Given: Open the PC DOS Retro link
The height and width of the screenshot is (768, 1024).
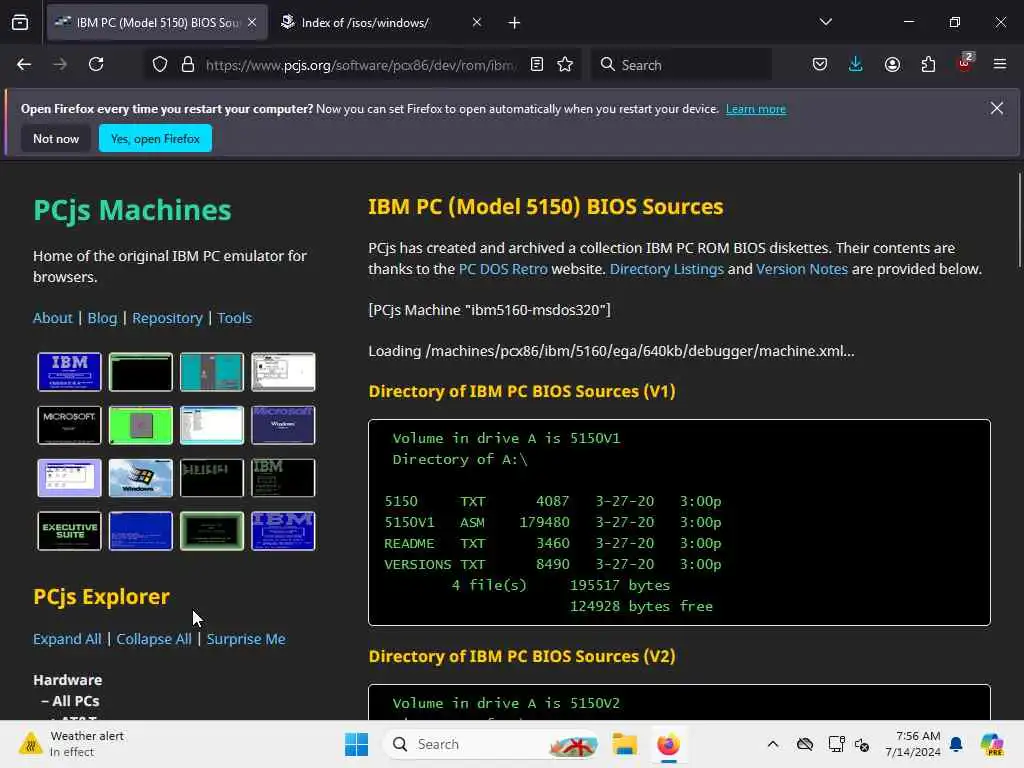Looking at the screenshot, I should (503, 269).
